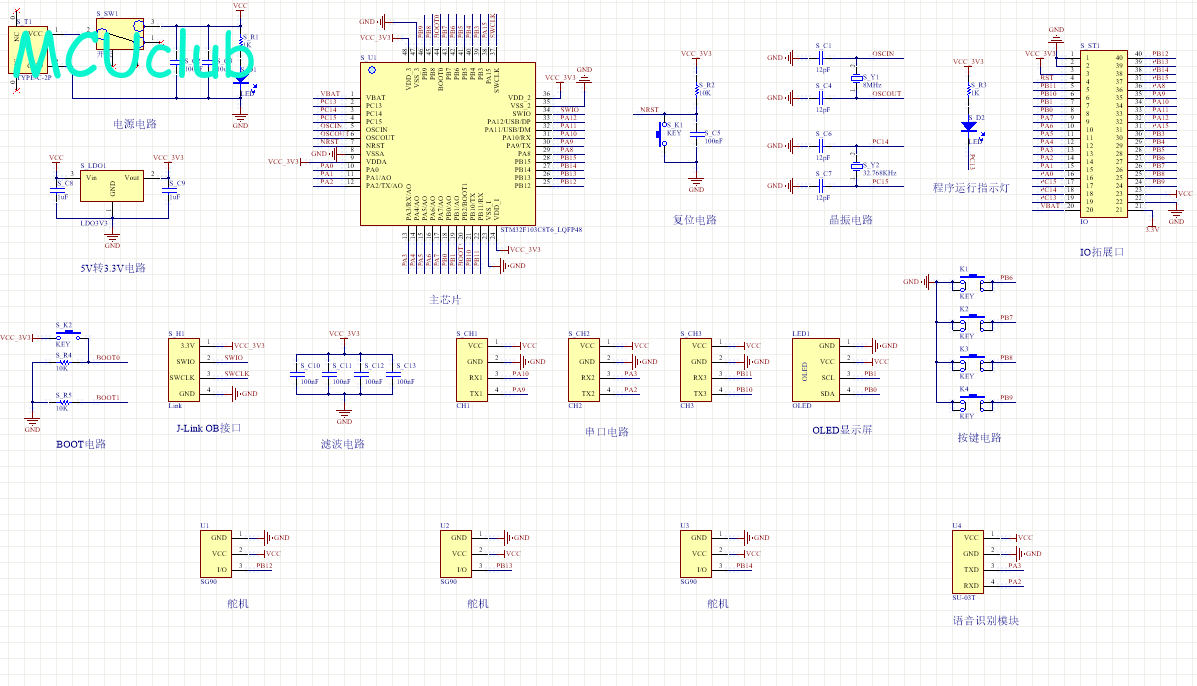Select the S_C6 12pF capacitor
The image size is (1197, 686).
click(x=821, y=145)
